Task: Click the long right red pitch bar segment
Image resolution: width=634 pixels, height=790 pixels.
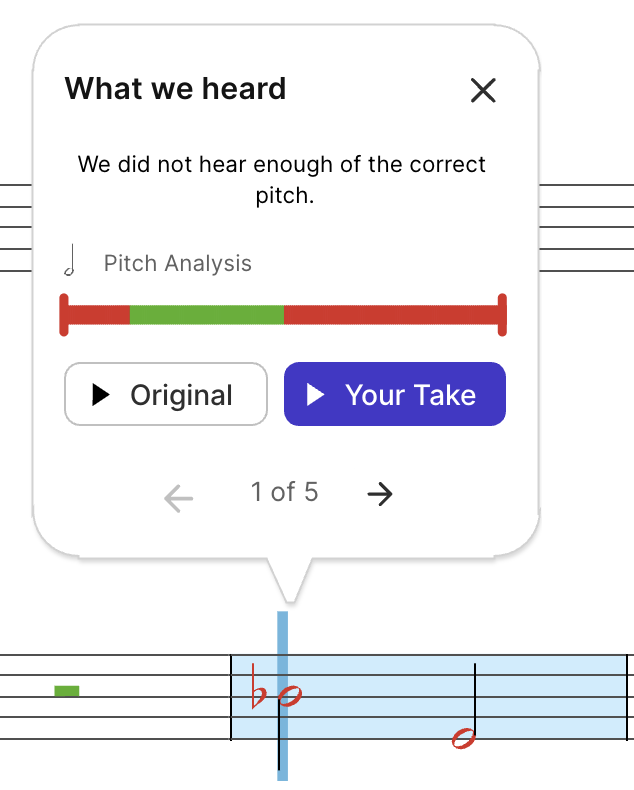Action: 390,315
